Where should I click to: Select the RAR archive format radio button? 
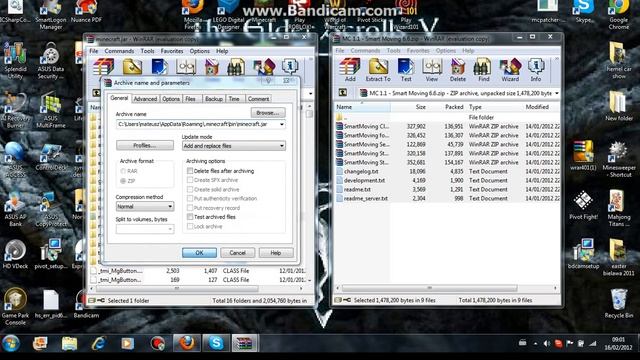pos(123,171)
